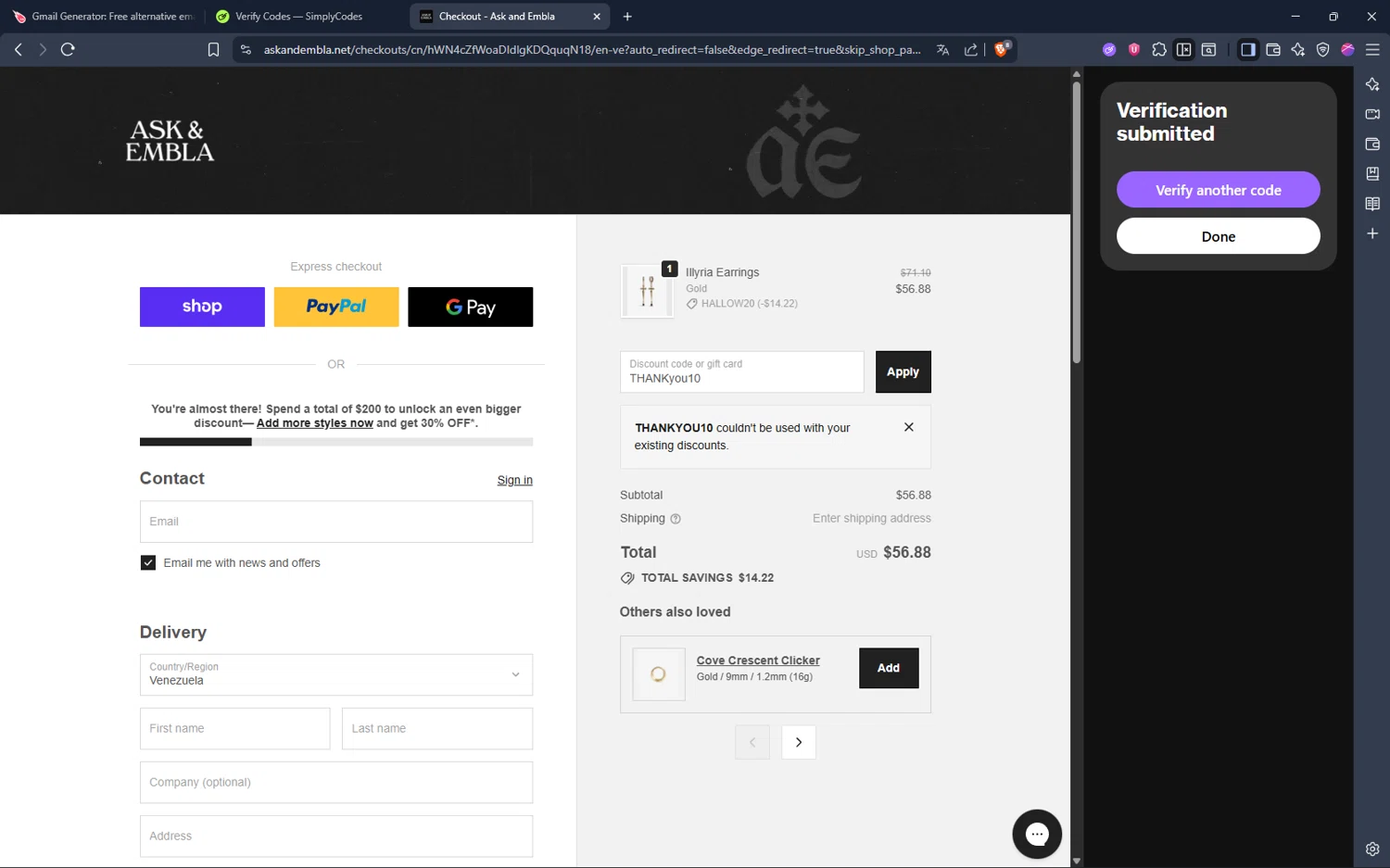
Task: Click the previous recommended product arrow
Action: [x=752, y=742]
